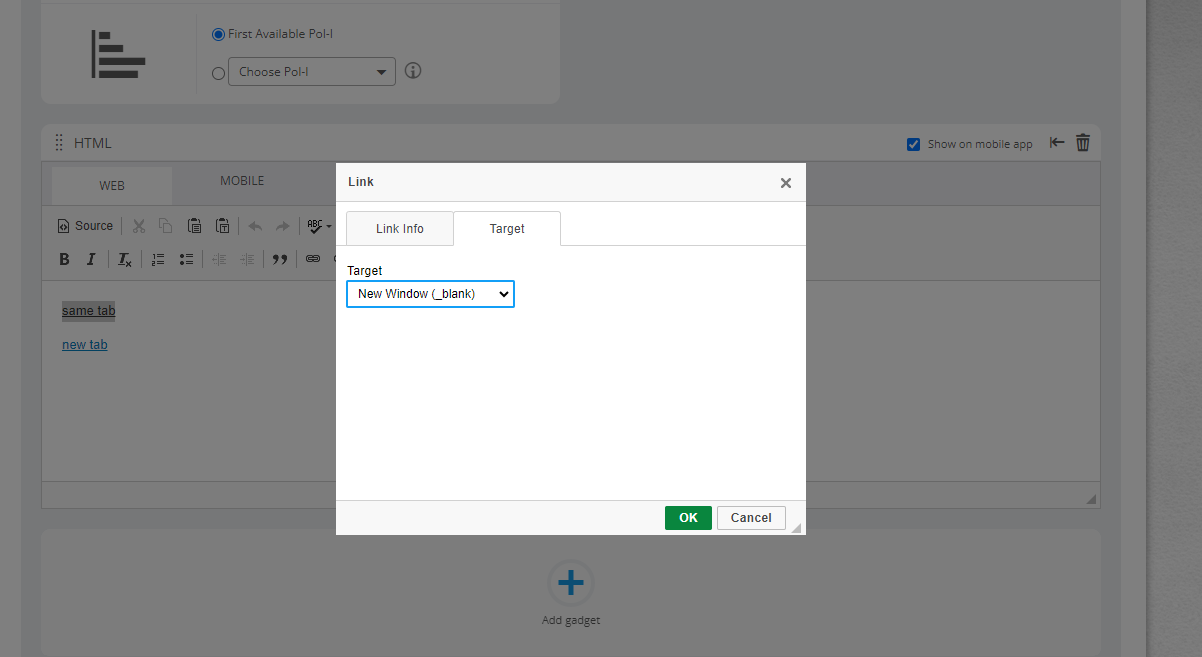Image resolution: width=1202 pixels, height=657 pixels.
Task: Click the Redo arrow icon
Action: pyautogui.click(x=283, y=226)
